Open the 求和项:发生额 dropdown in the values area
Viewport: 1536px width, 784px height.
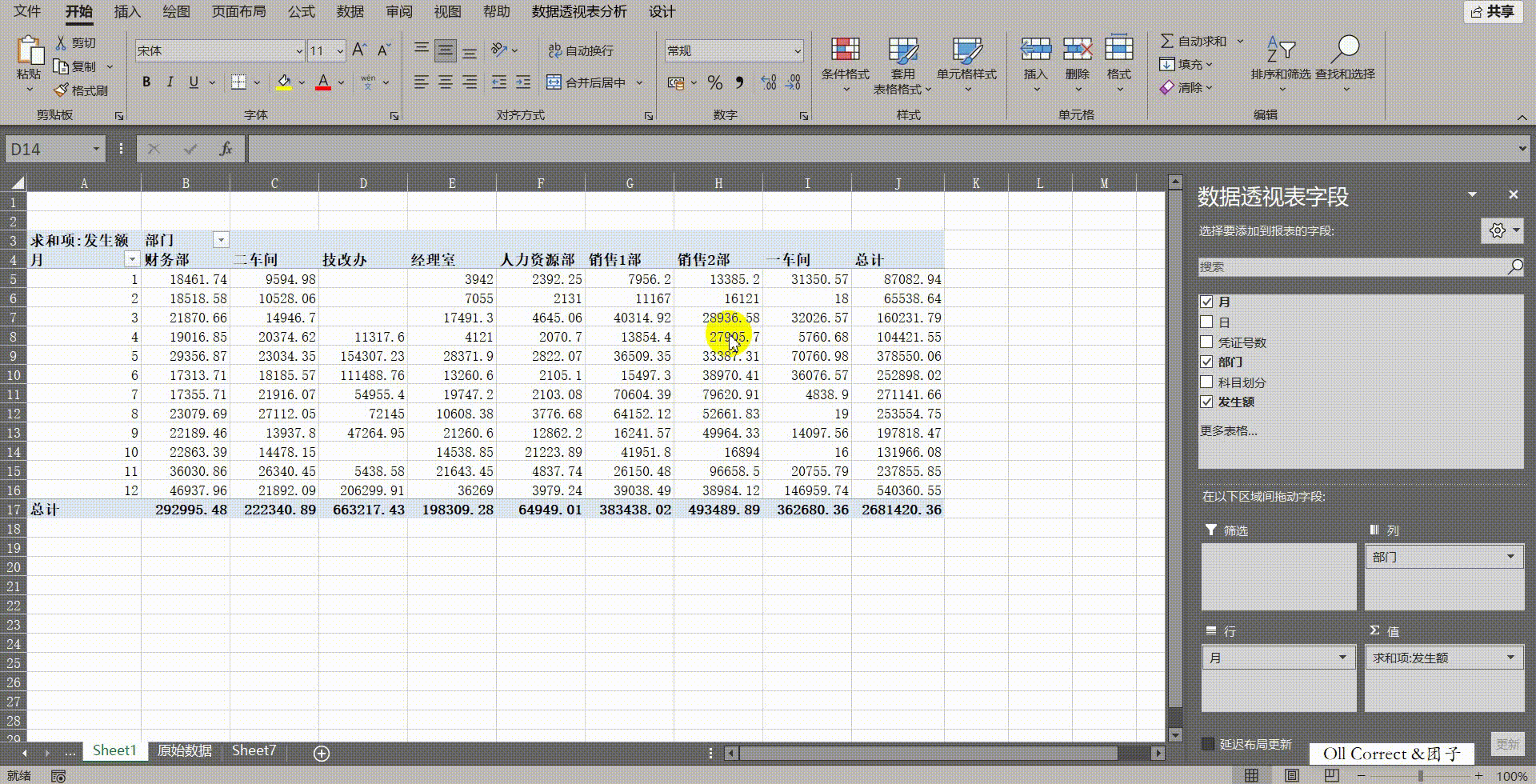coord(1510,658)
